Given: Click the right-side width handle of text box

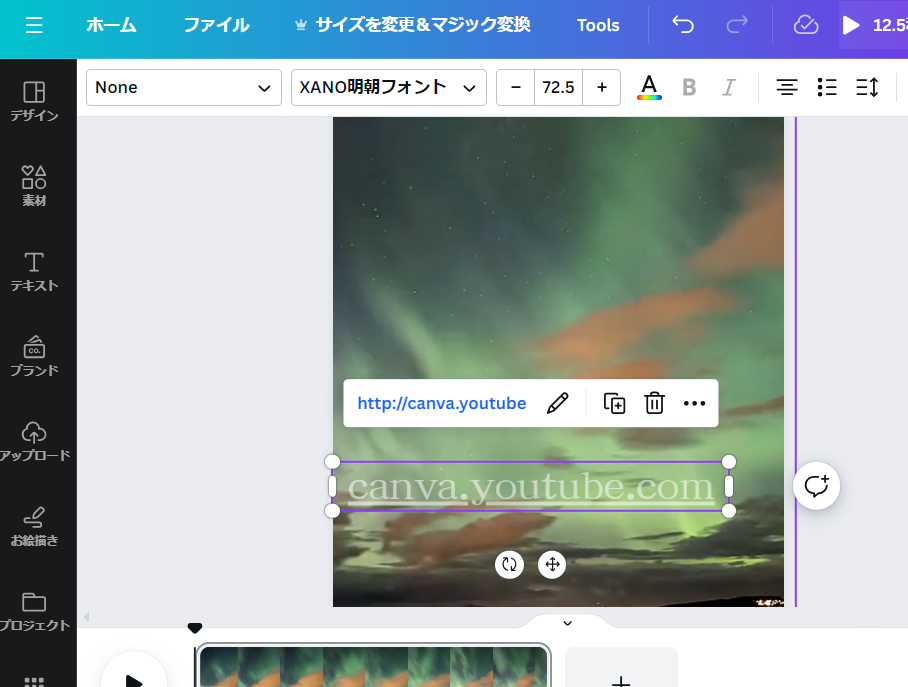Looking at the screenshot, I should tap(728, 486).
